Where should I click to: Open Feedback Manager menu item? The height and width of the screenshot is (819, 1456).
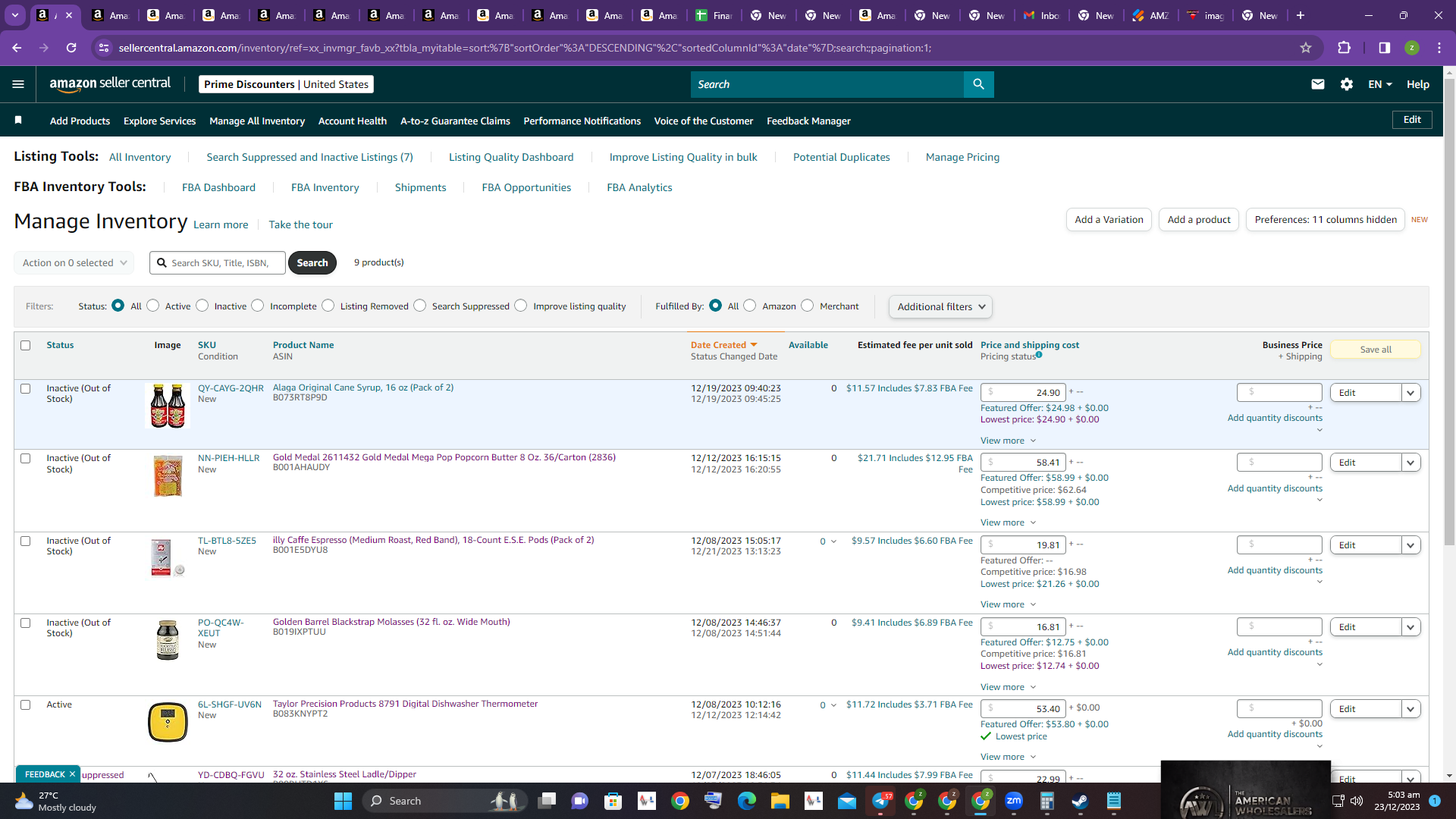[x=808, y=121]
